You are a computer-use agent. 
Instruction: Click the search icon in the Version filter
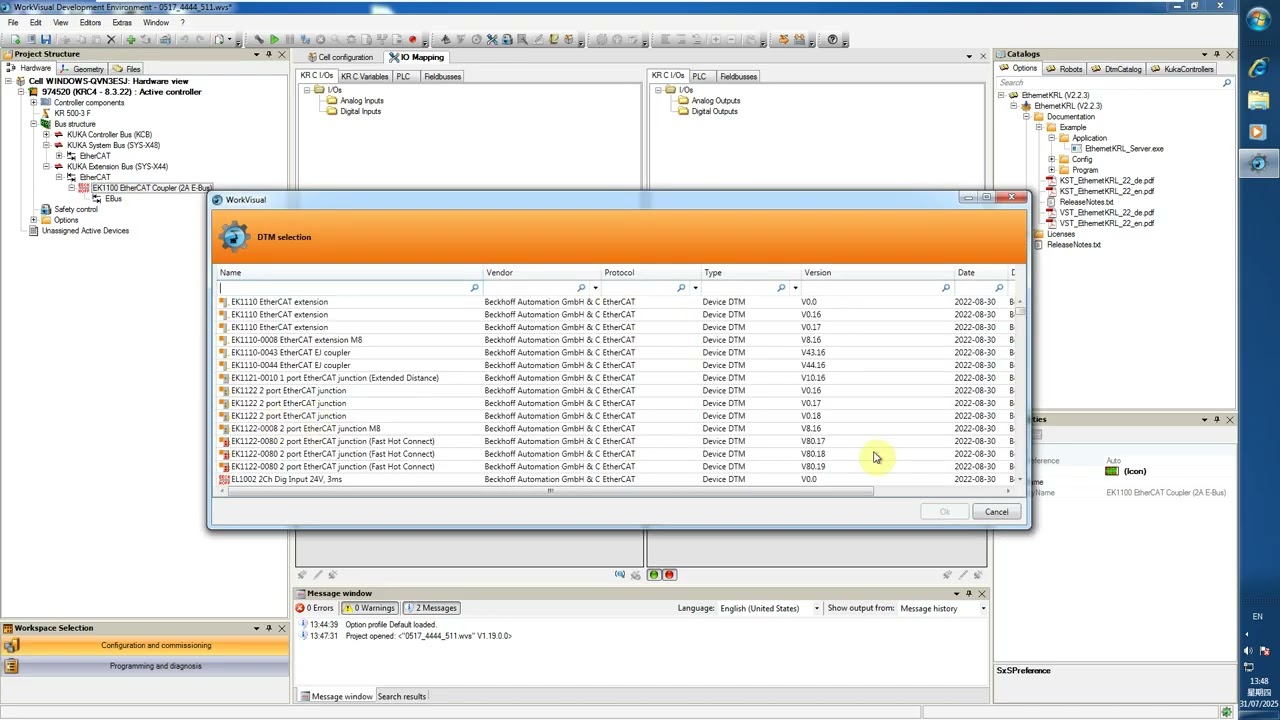tap(945, 288)
